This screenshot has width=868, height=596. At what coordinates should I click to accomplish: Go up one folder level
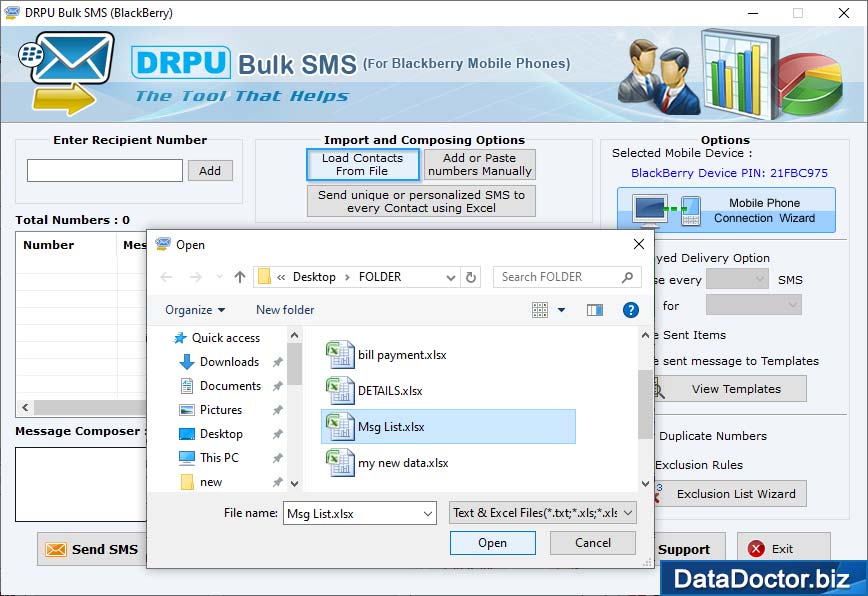point(240,277)
